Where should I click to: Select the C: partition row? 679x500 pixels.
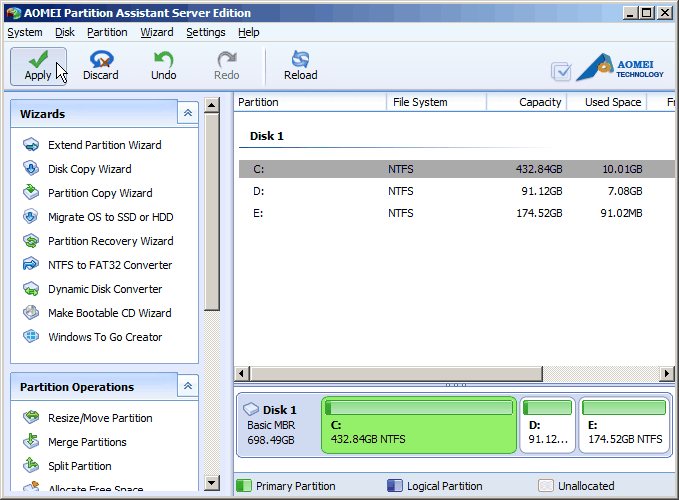click(457, 169)
